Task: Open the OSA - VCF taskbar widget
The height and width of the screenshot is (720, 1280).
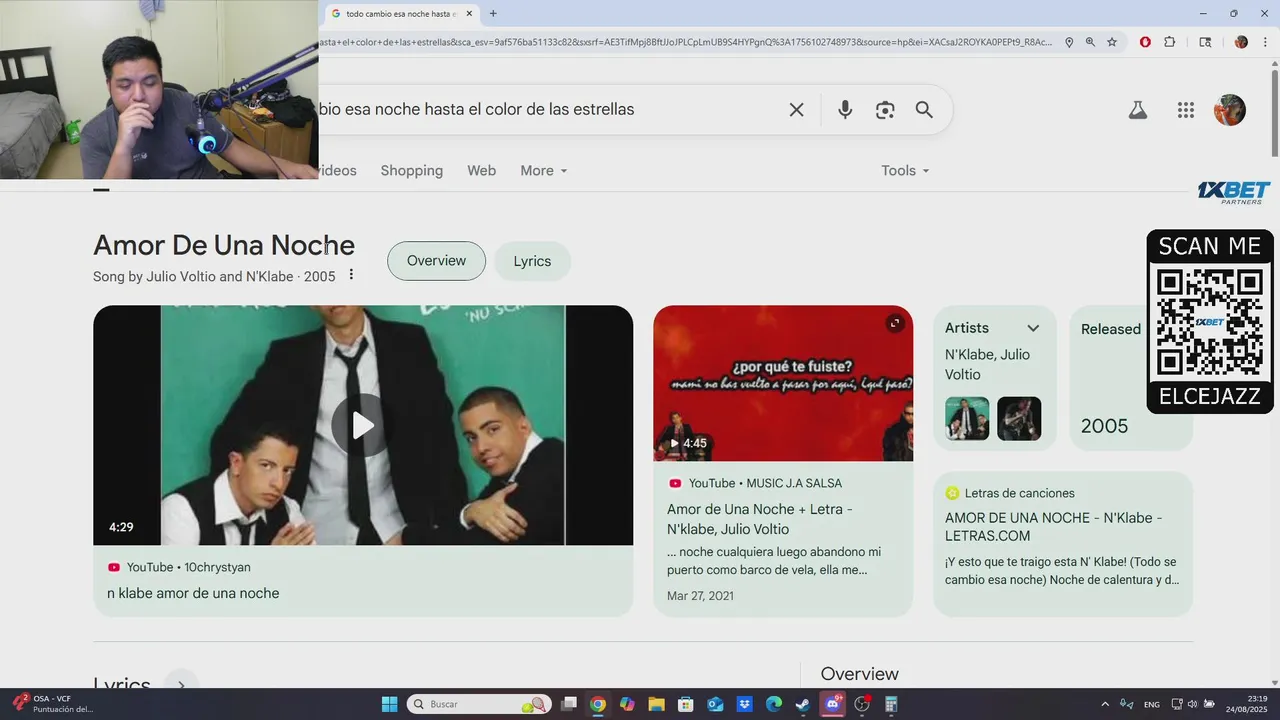Action: [x=55, y=704]
